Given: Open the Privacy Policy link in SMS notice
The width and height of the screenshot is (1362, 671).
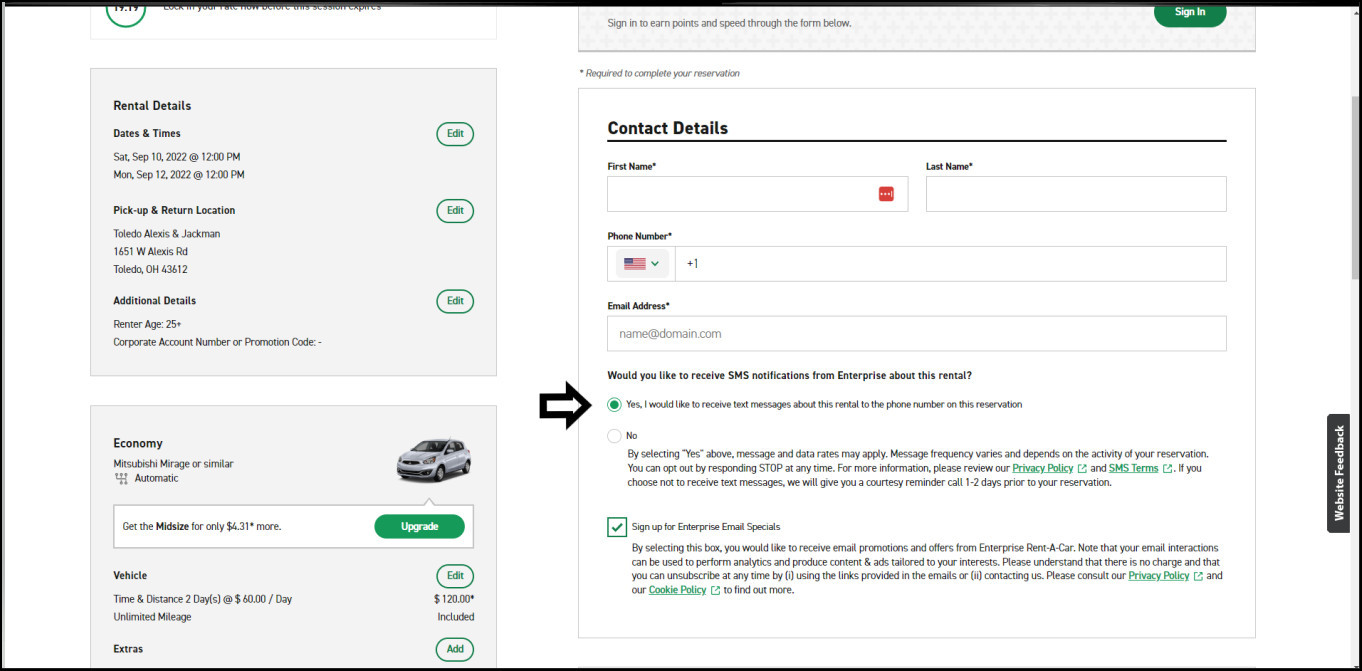Looking at the screenshot, I should click(1042, 468).
